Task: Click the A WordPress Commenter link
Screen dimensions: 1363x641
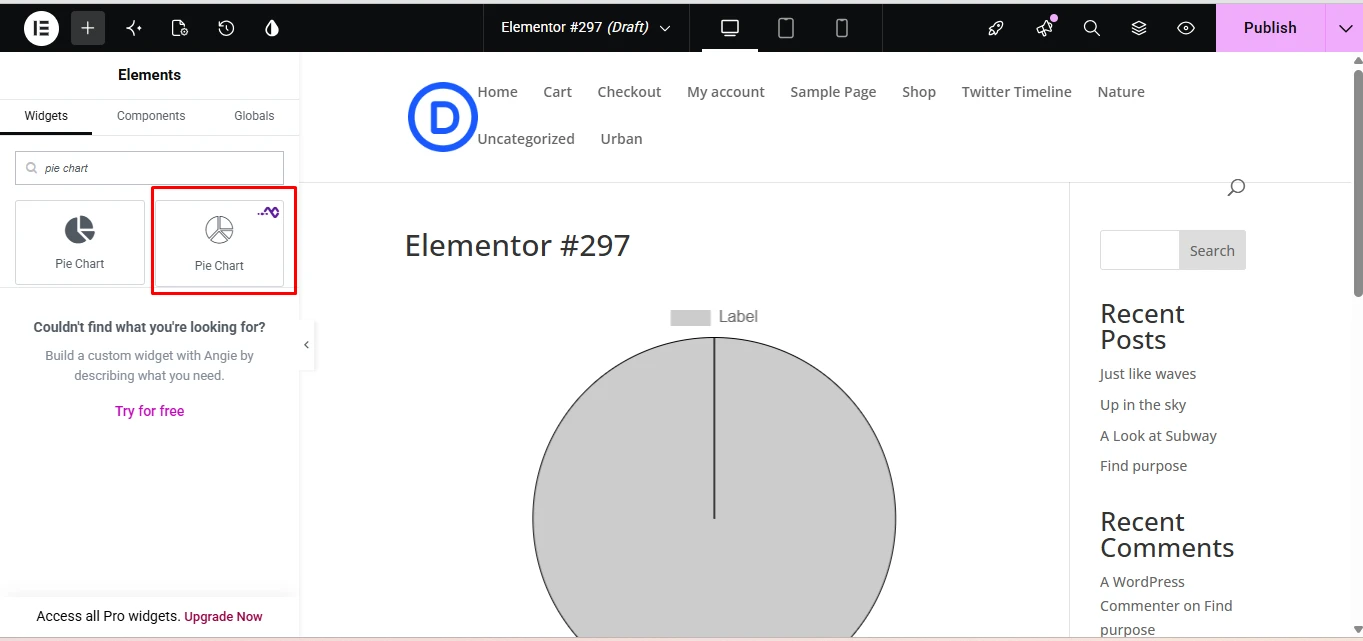Action: tap(1142, 594)
